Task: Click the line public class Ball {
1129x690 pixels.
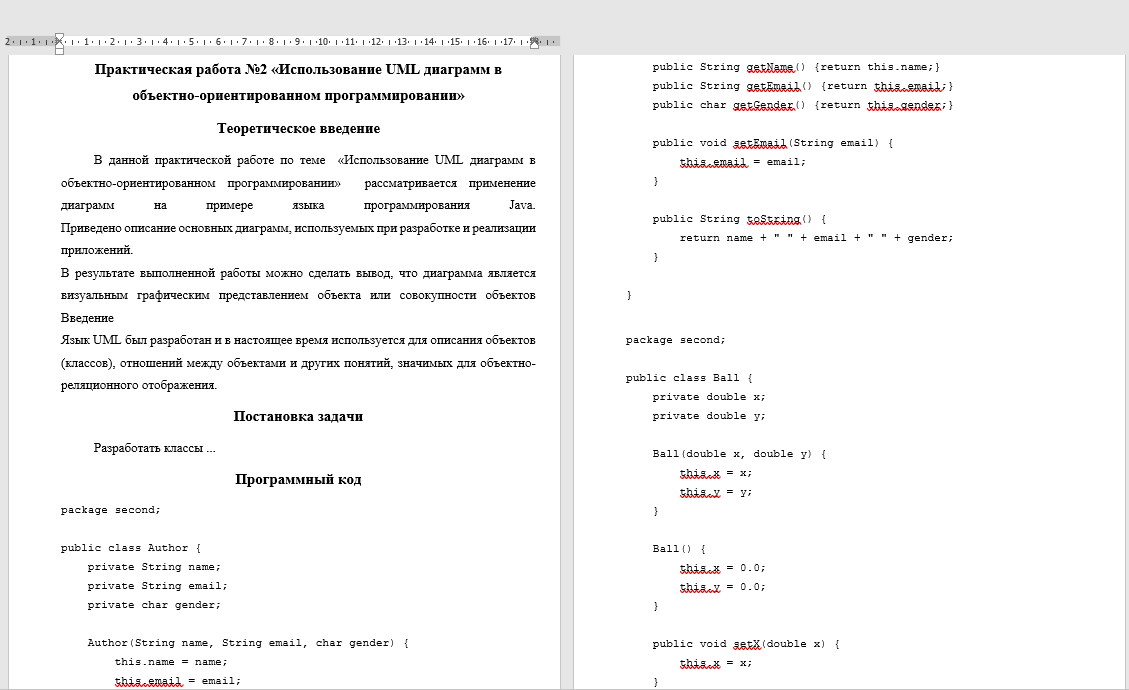Action: click(690, 377)
